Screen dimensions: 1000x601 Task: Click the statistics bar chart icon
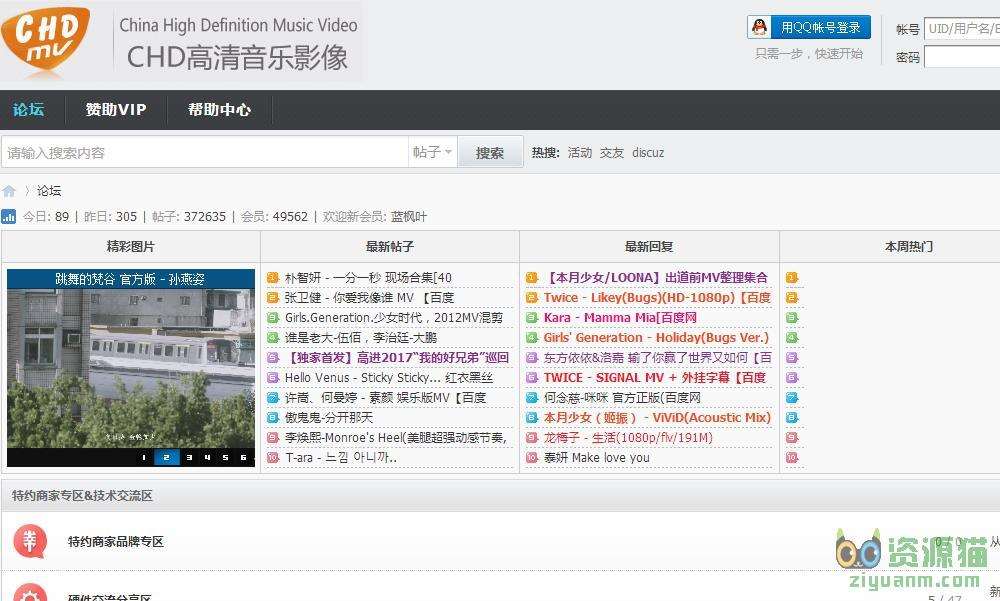[x=9, y=216]
